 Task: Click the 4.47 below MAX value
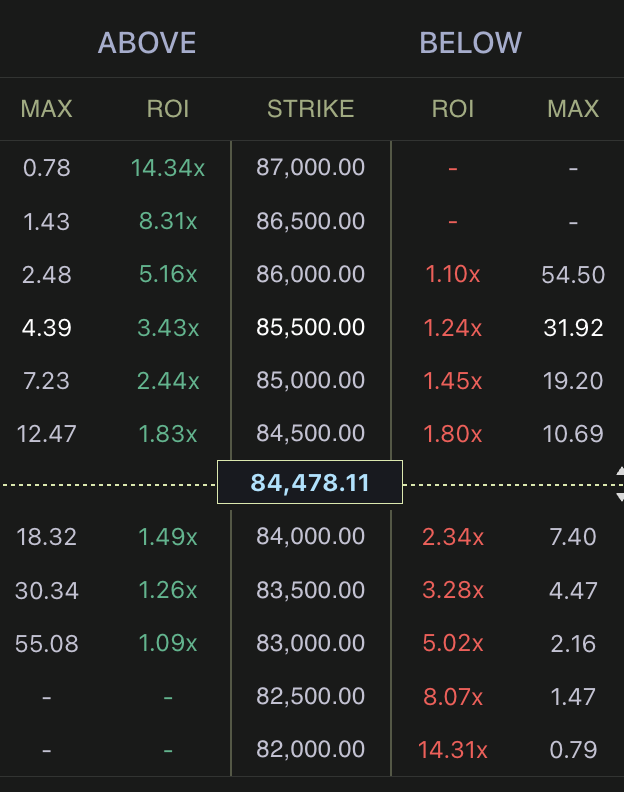click(573, 590)
